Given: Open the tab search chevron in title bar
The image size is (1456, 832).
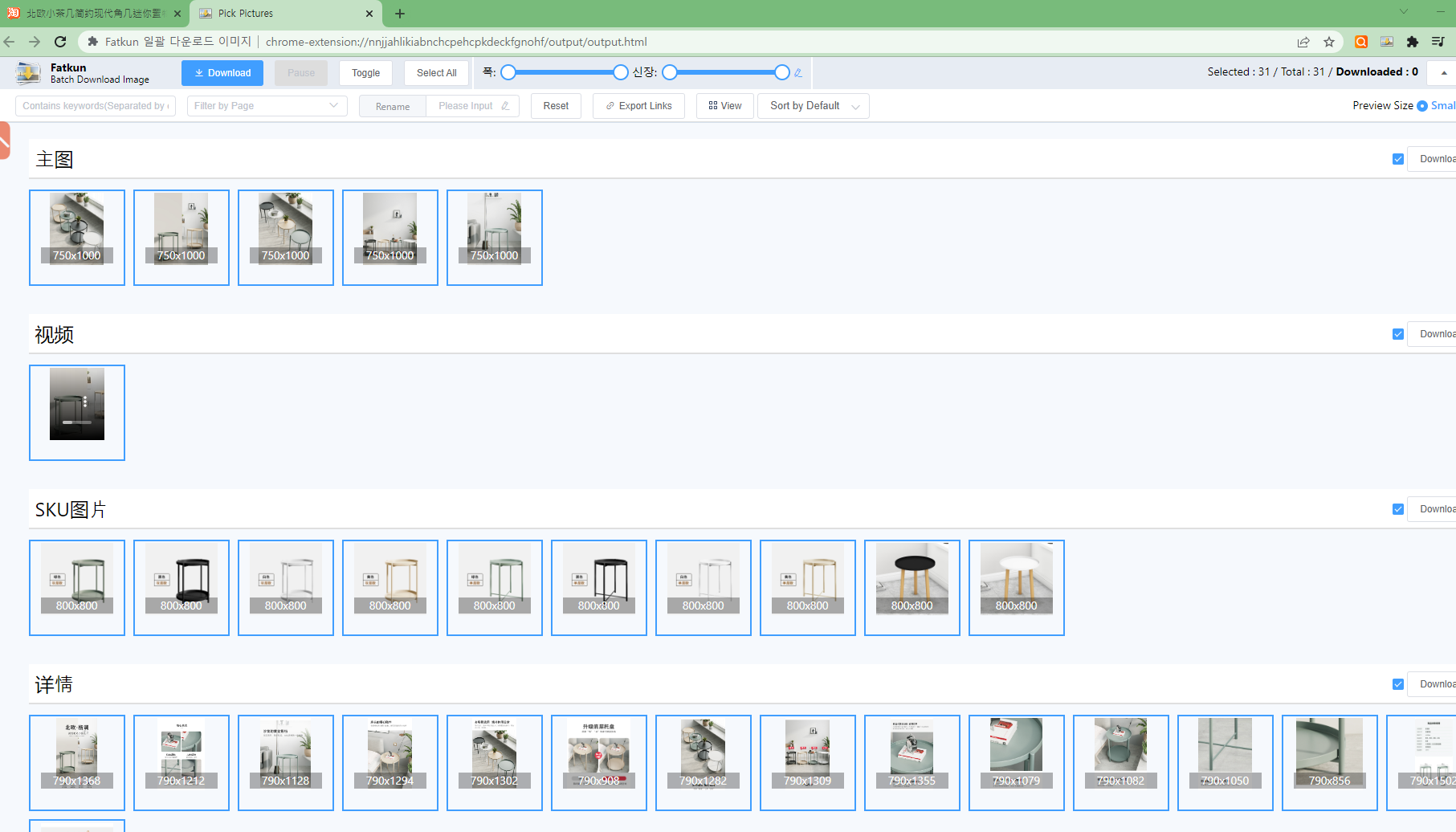Looking at the screenshot, I should point(1404,11).
